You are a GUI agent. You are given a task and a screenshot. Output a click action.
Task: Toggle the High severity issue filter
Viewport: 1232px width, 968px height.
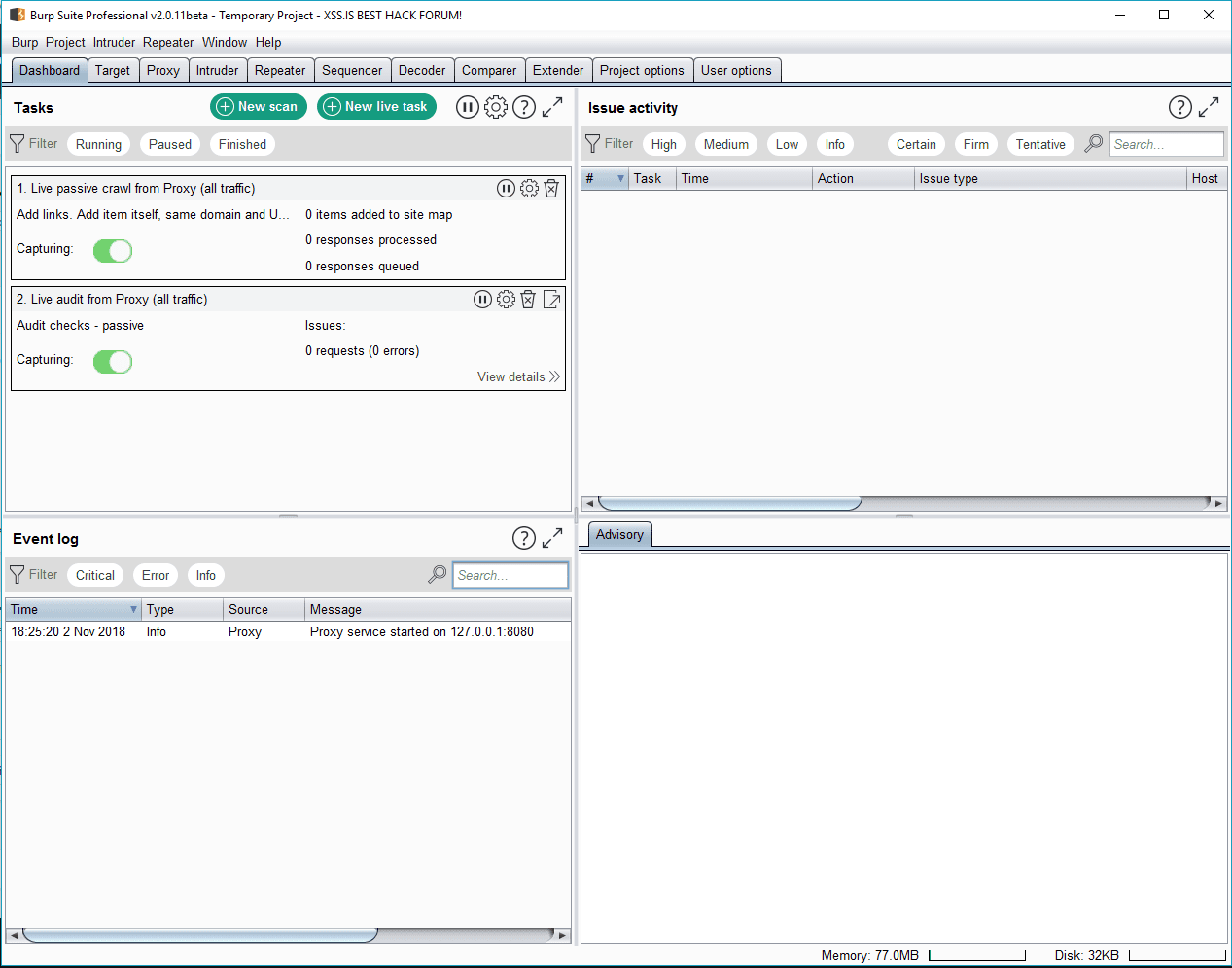tap(664, 144)
